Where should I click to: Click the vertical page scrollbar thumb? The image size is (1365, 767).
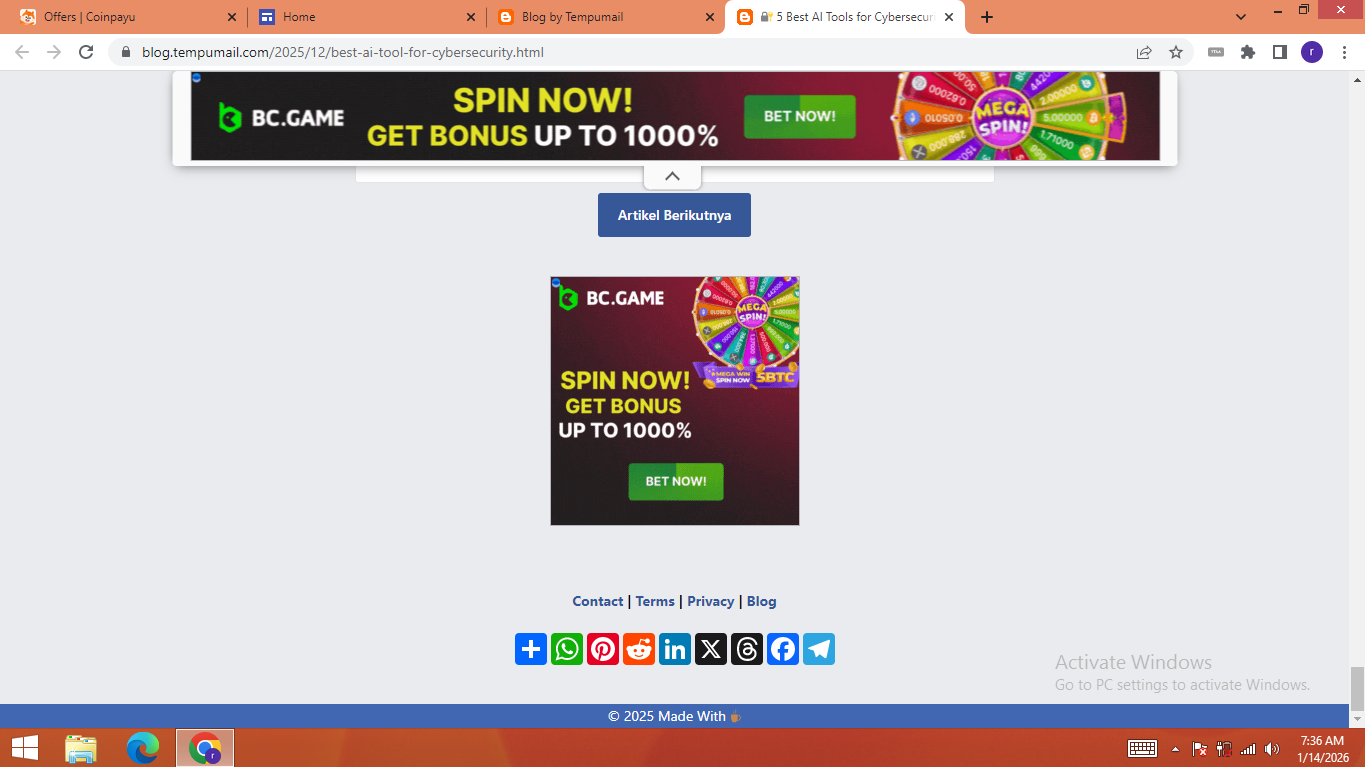pyautogui.click(x=1357, y=688)
